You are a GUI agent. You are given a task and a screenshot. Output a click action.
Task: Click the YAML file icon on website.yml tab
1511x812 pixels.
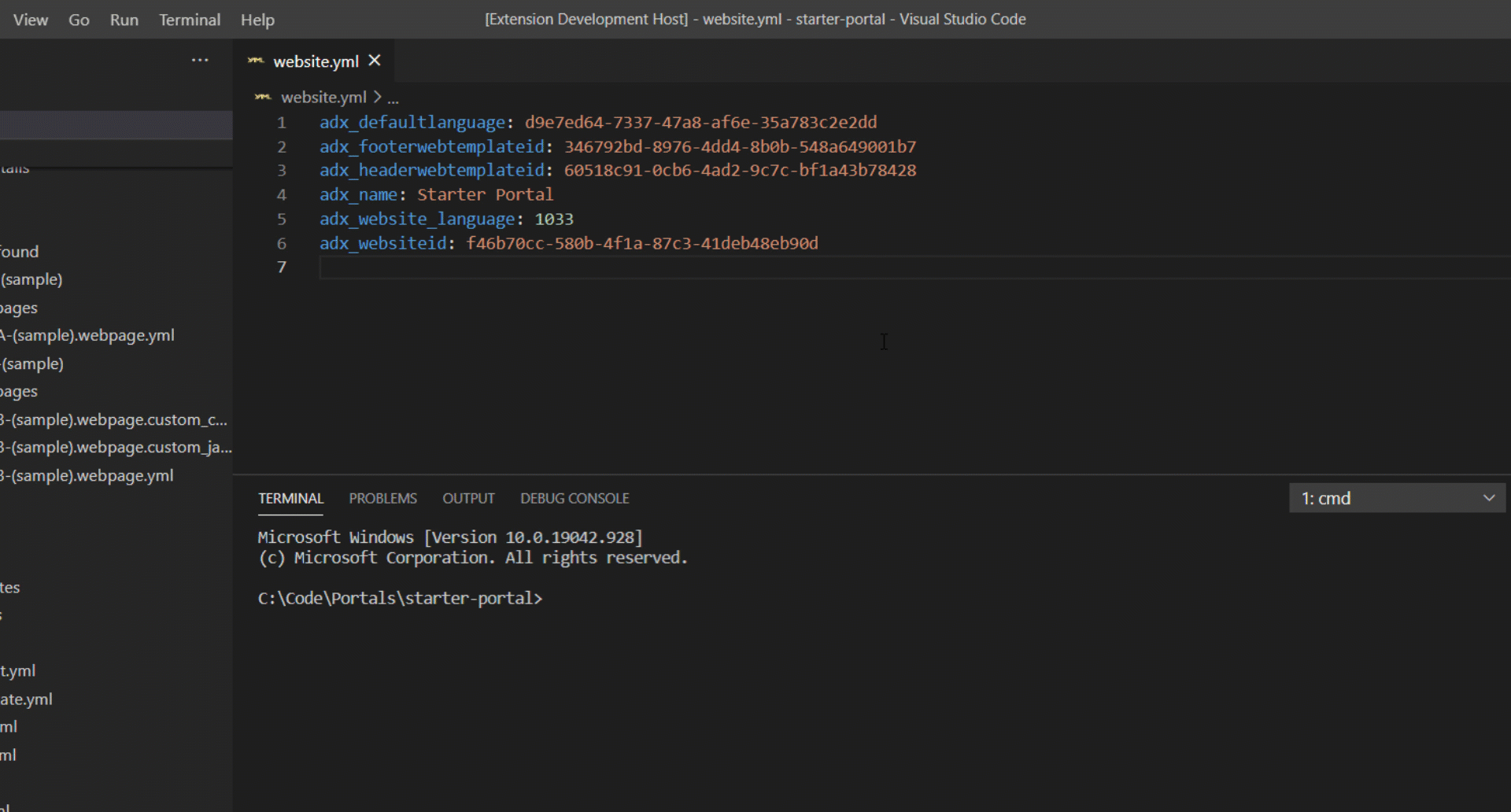point(256,61)
